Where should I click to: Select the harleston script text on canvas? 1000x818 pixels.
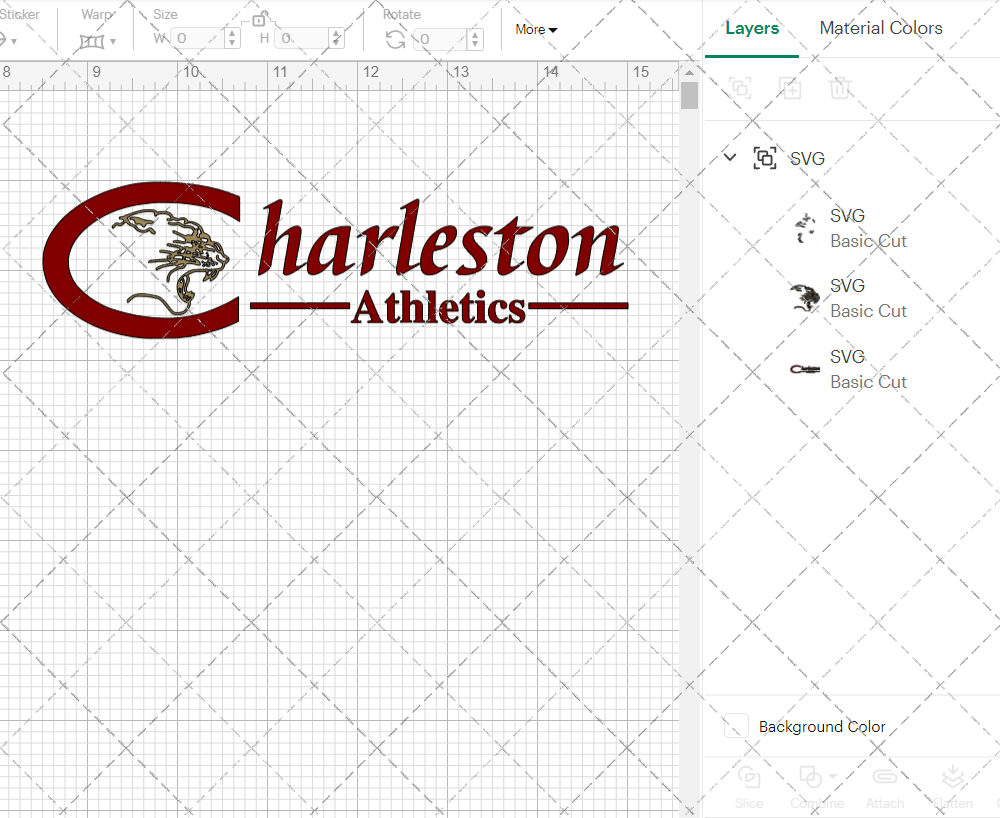[x=440, y=238]
